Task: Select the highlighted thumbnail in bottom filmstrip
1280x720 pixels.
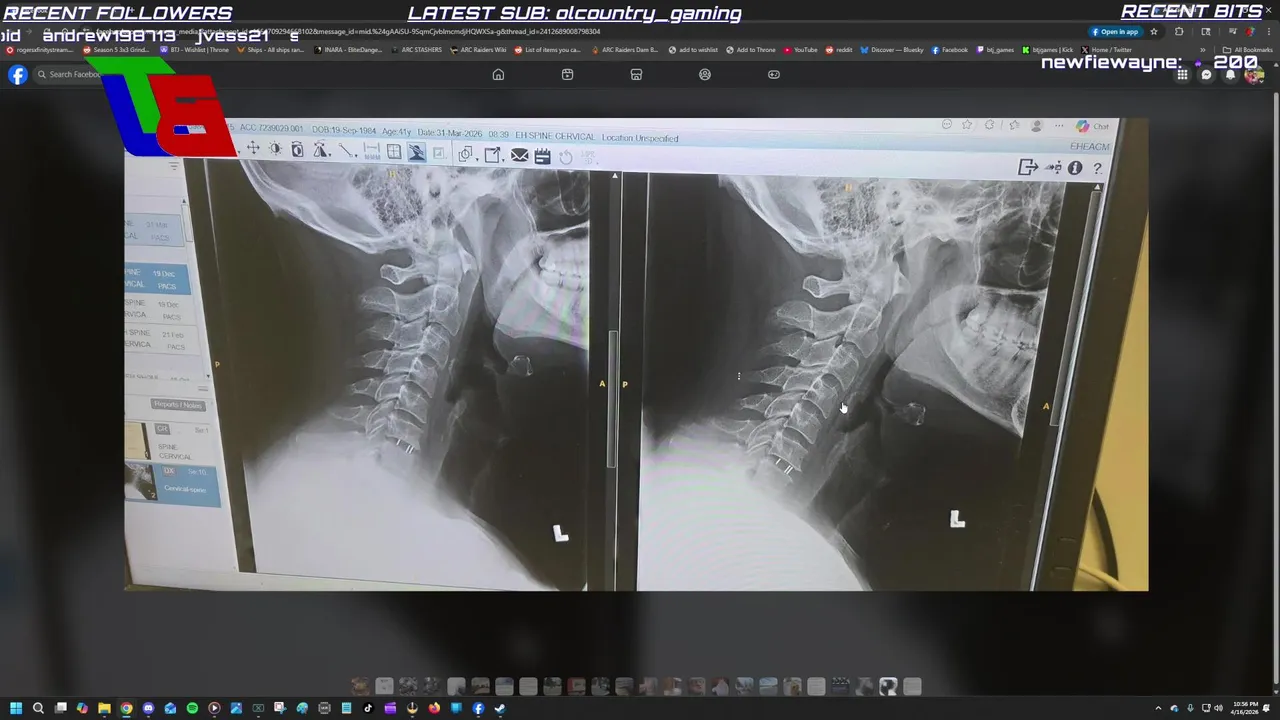Action: pos(888,686)
